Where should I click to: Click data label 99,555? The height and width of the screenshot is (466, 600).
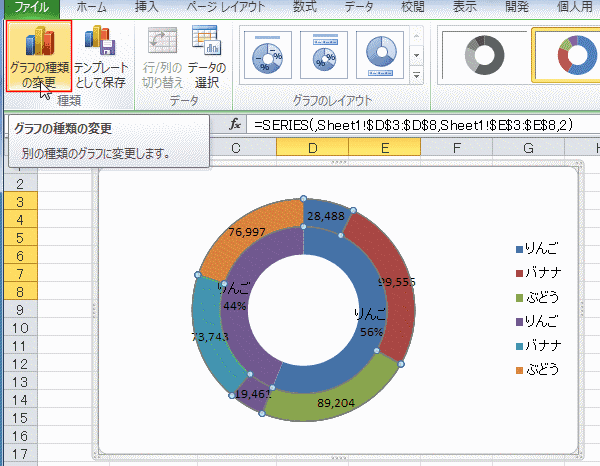point(397,282)
